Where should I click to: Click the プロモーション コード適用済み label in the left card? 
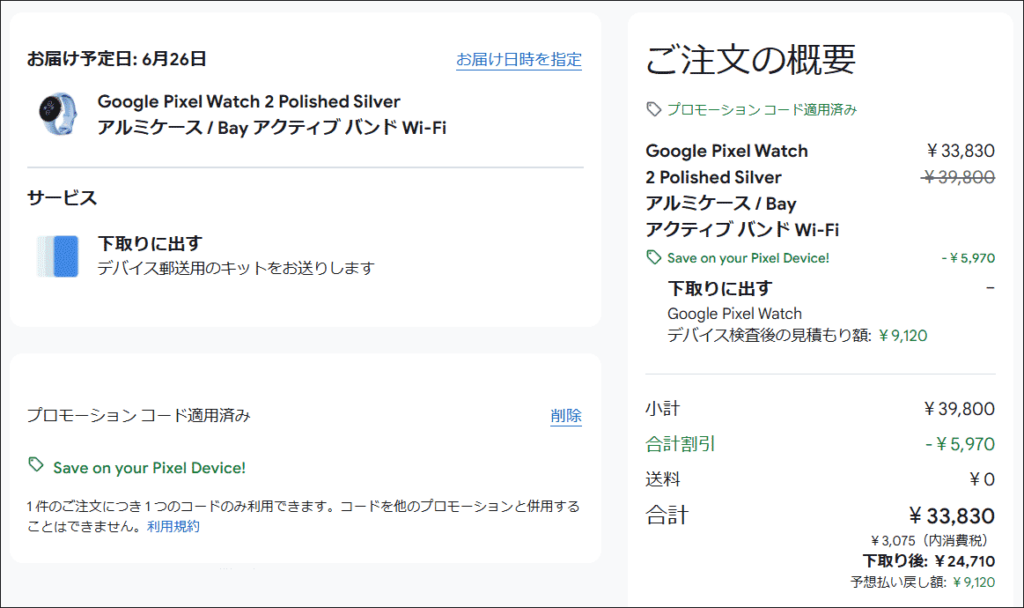[138, 415]
